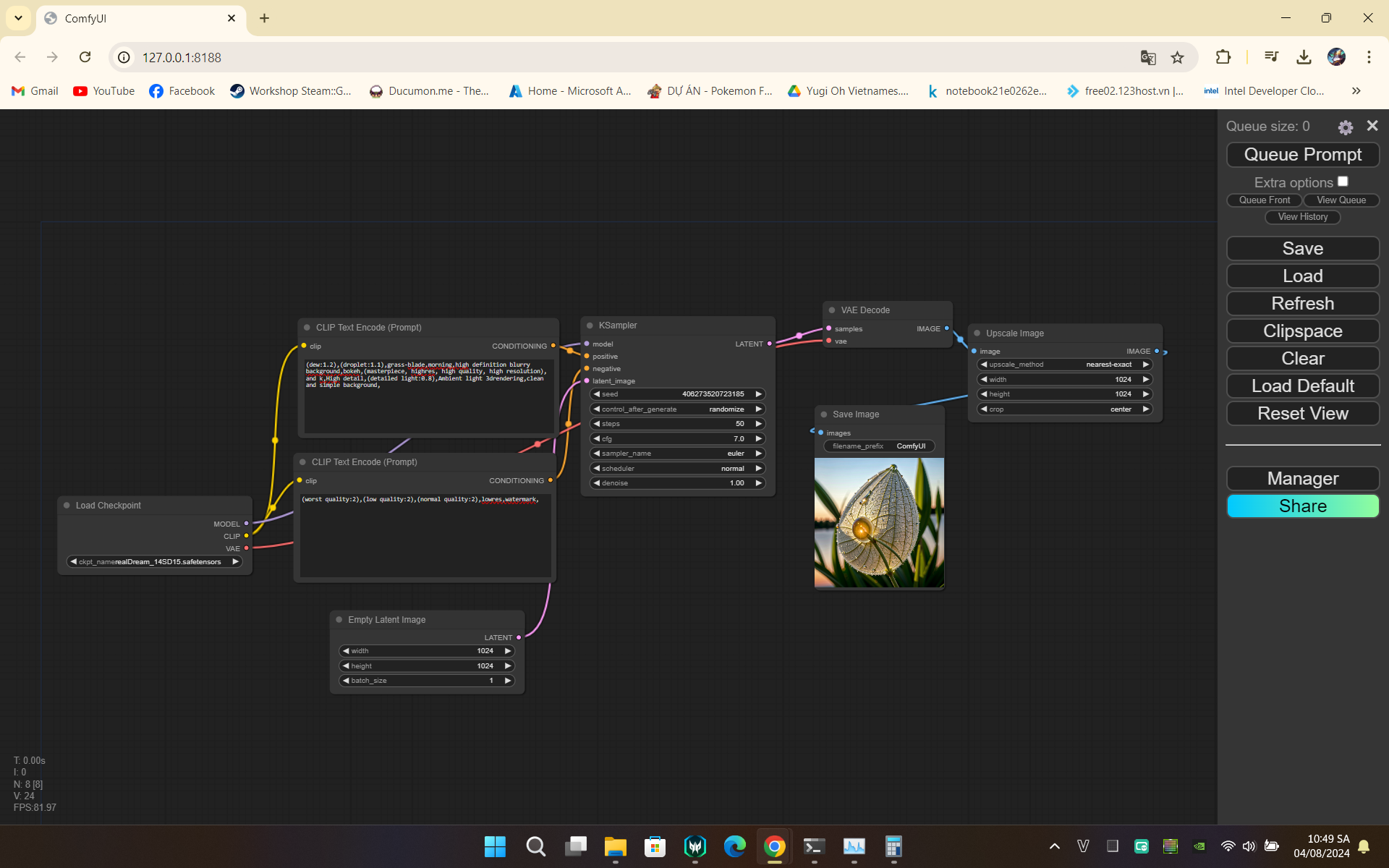Click denoise value slider
This screenshot has height=868, width=1389.
click(x=677, y=483)
